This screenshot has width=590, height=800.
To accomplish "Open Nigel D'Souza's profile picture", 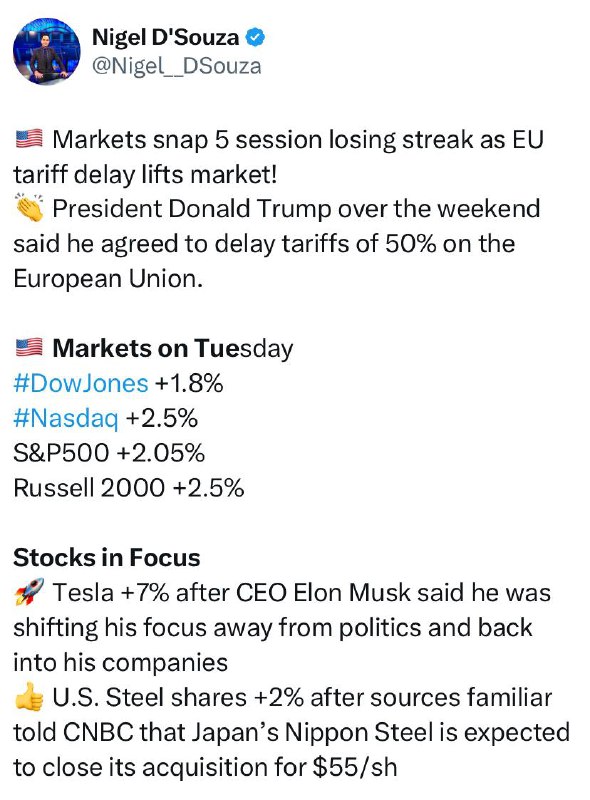I will point(46,51).
